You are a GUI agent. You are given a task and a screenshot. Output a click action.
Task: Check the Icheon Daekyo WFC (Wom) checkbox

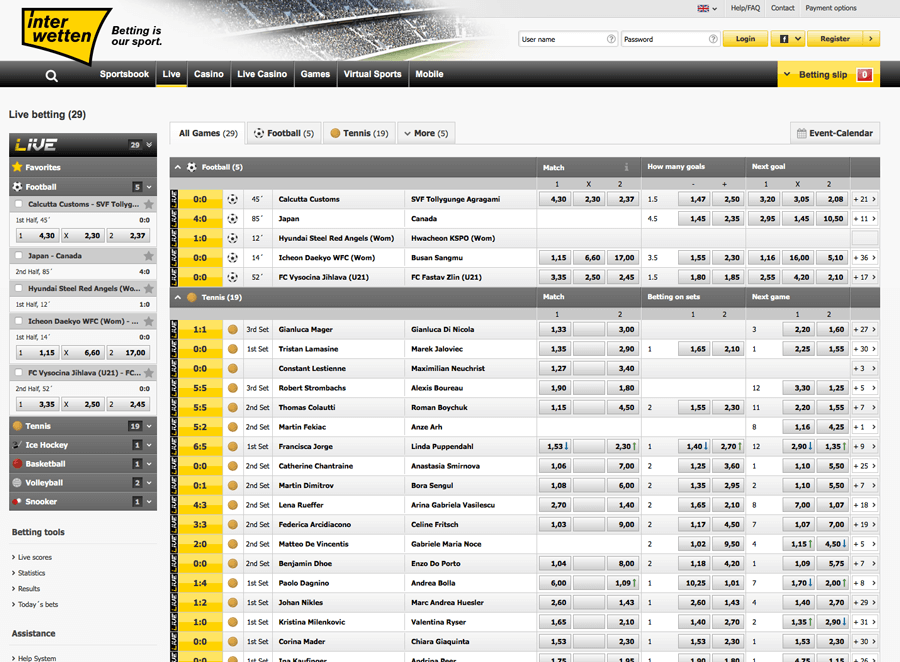click(x=19, y=321)
